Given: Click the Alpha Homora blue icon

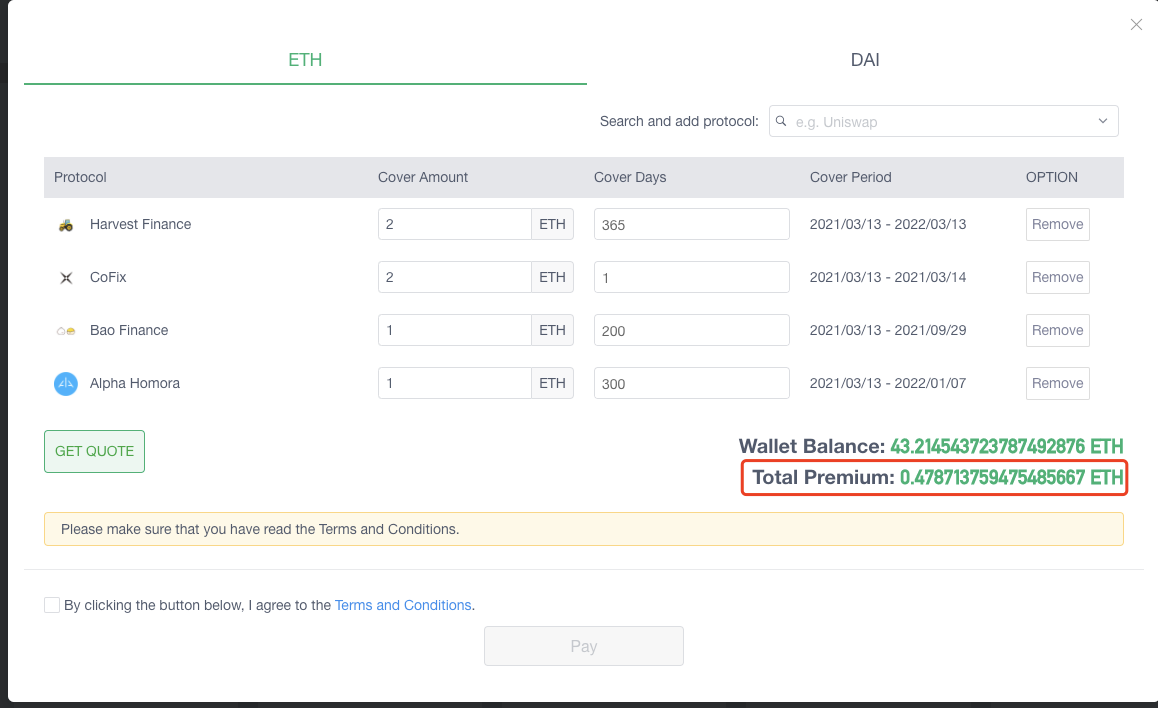Looking at the screenshot, I should pyautogui.click(x=66, y=383).
